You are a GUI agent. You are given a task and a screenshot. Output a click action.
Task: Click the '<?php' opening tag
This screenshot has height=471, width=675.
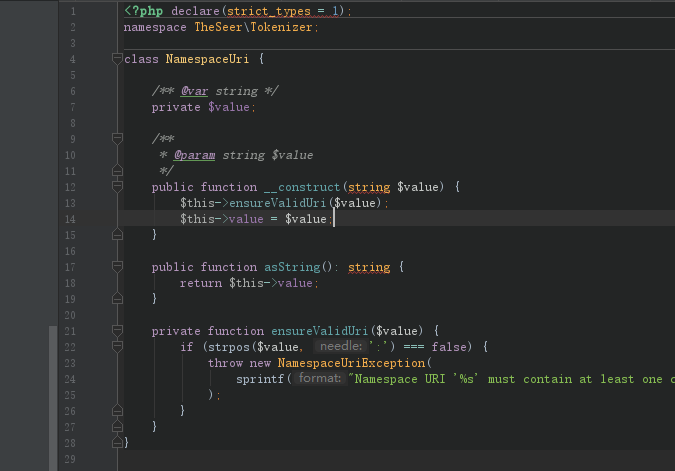143,11
